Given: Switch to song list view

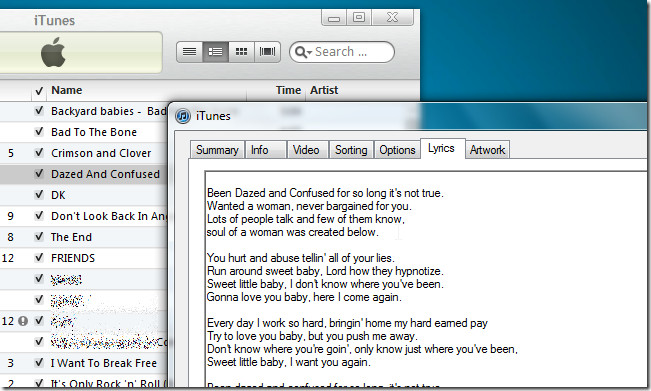Looking at the screenshot, I should point(190,52).
